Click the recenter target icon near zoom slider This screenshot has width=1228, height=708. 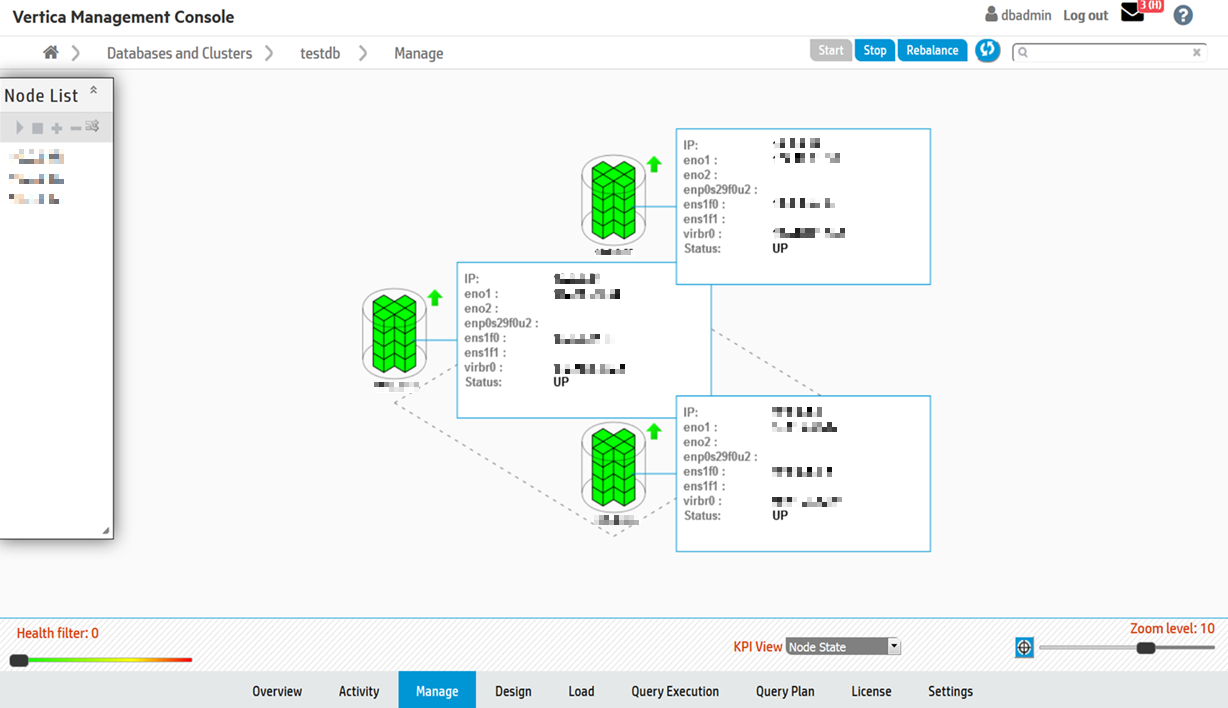pos(1024,648)
